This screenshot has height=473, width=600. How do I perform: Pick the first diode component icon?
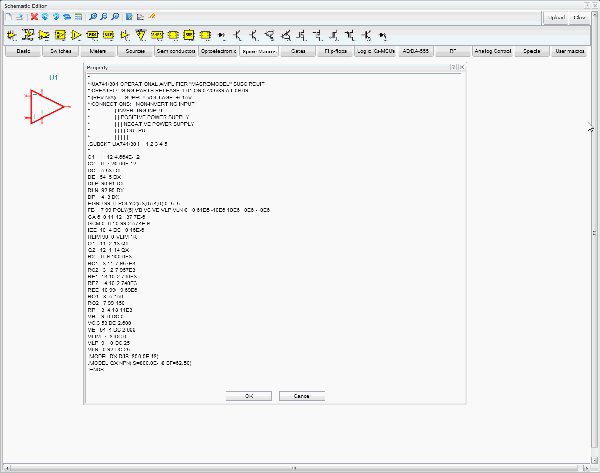221,36
